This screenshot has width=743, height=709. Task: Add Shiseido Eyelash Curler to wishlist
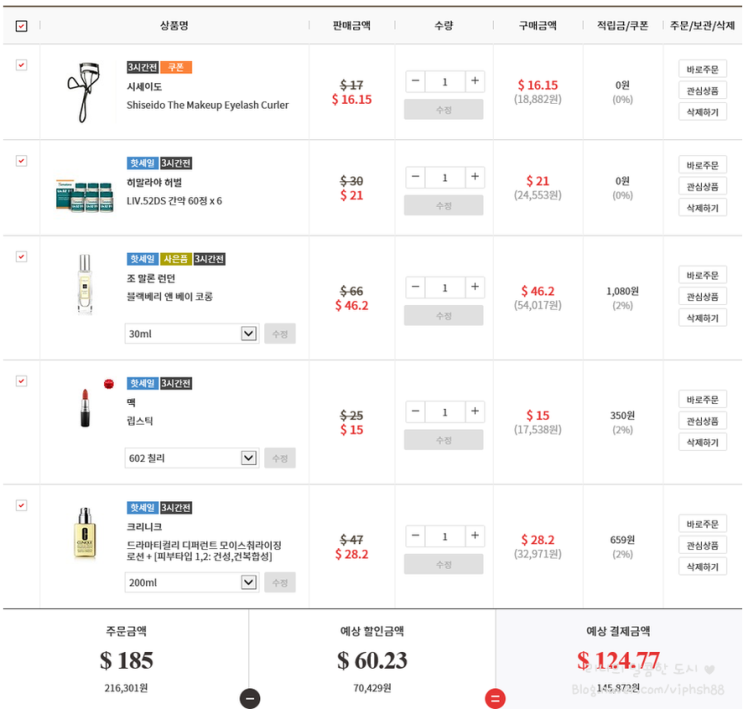coord(702,91)
